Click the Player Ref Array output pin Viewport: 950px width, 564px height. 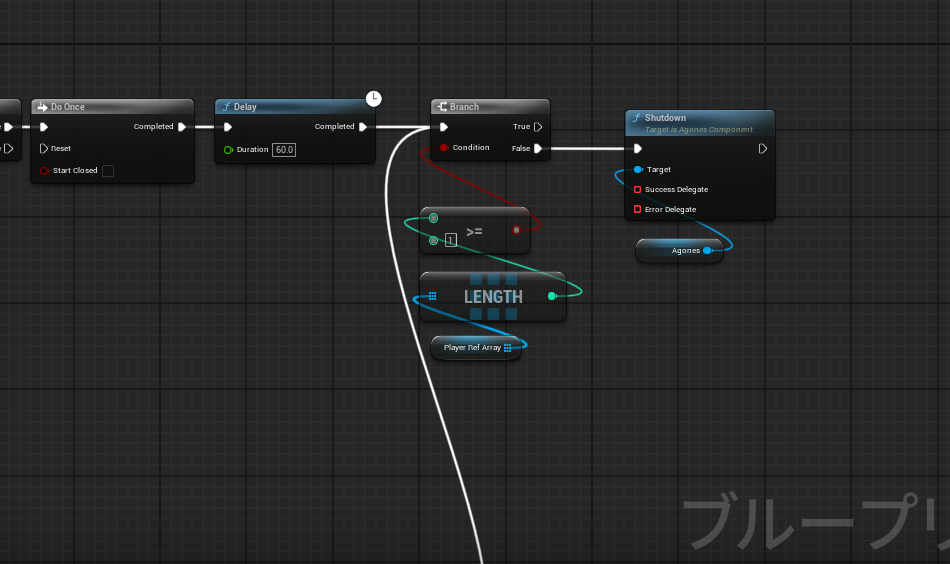point(508,348)
